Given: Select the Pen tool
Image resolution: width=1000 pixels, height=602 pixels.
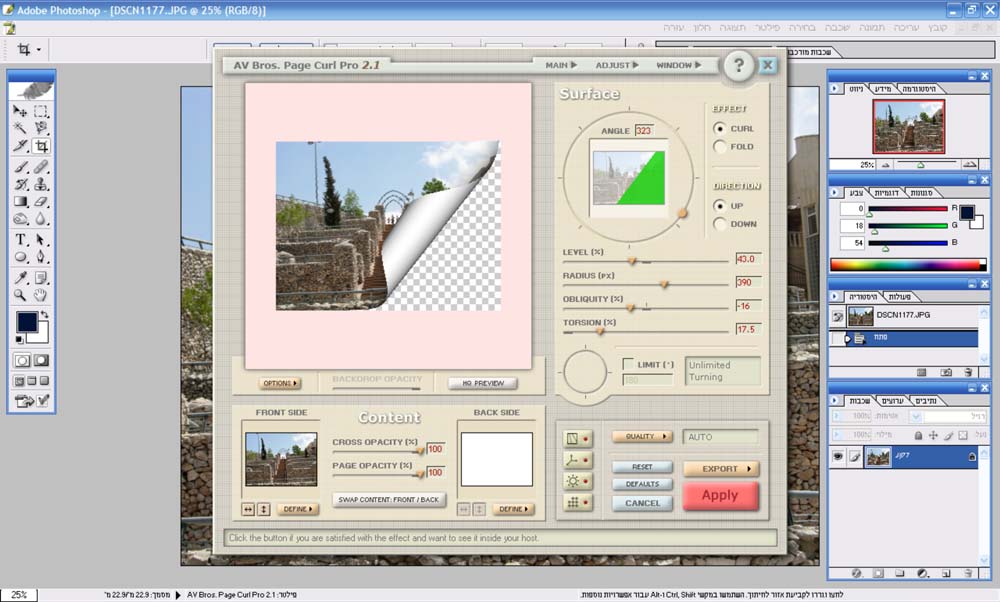Looking at the screenshot, I should pos(41,257).
